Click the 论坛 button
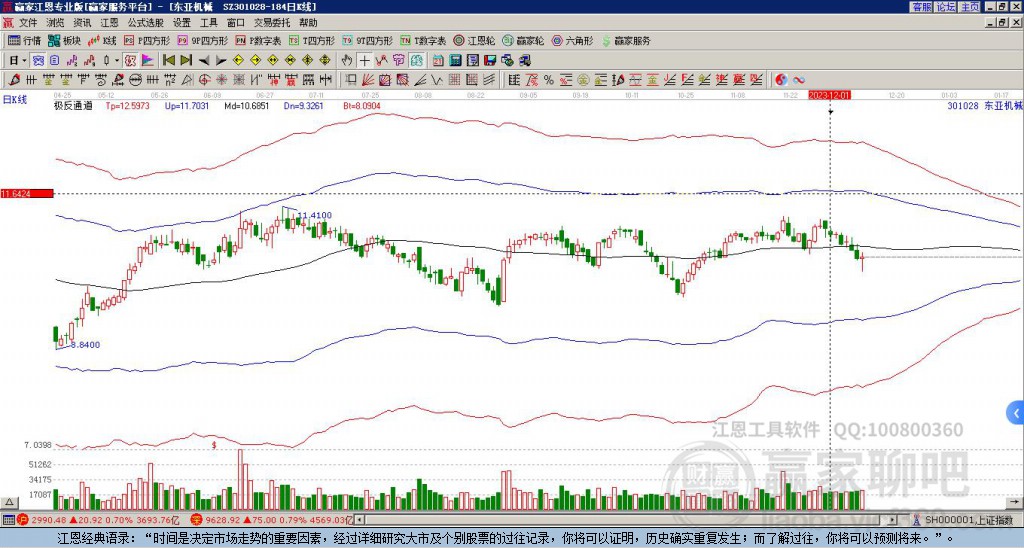1024x548 pixels. point(946,6)
